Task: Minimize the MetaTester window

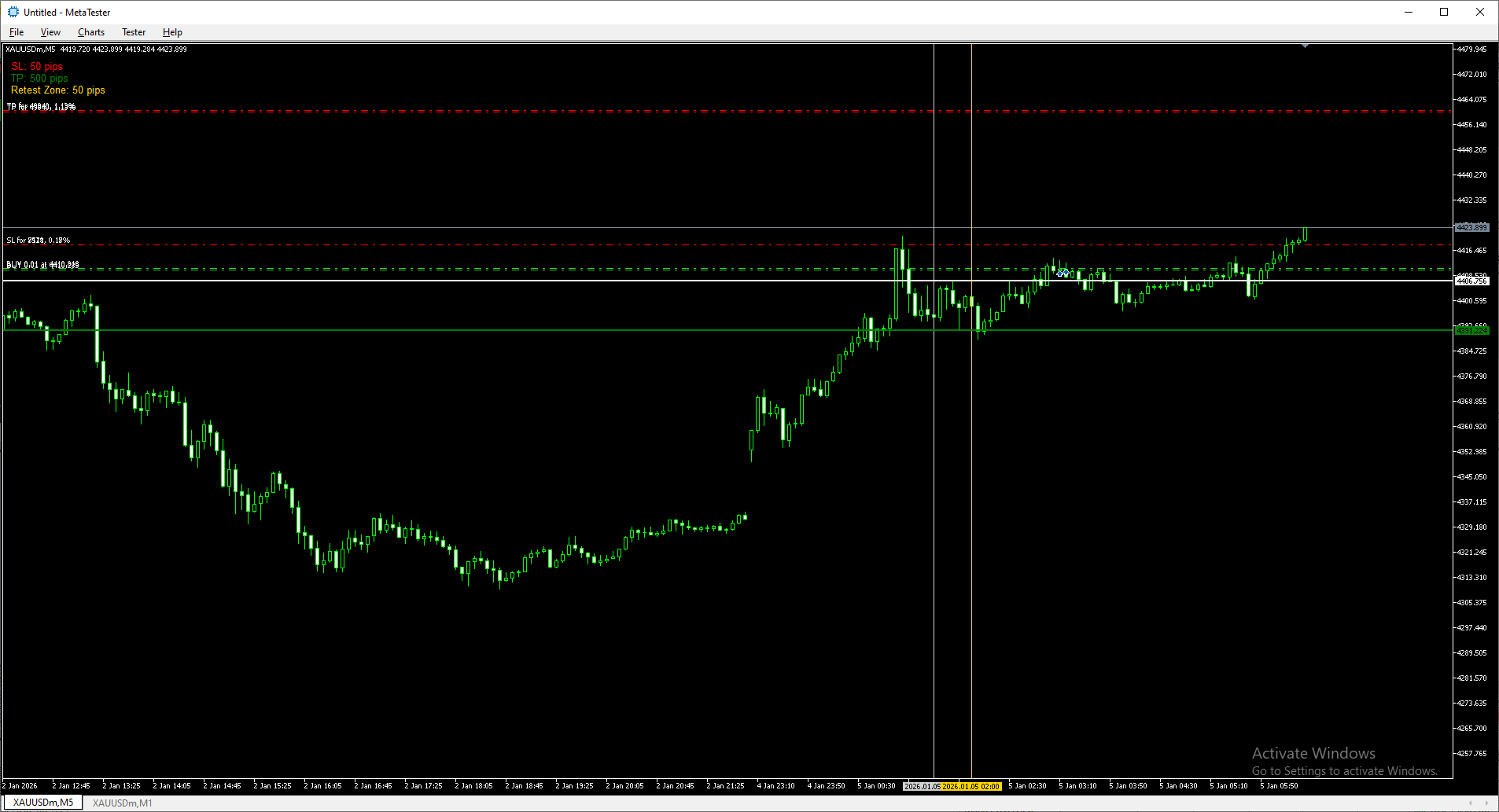Action: pos(1409,12)
